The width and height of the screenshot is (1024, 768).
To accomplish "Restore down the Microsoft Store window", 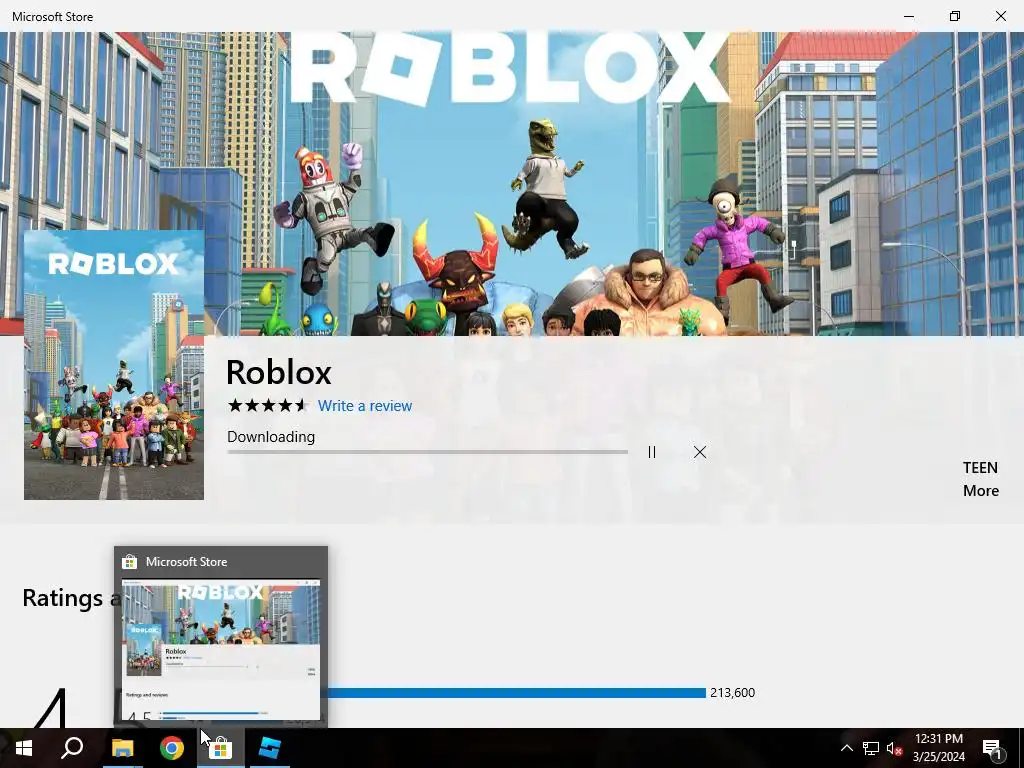I will click(955, 16).
